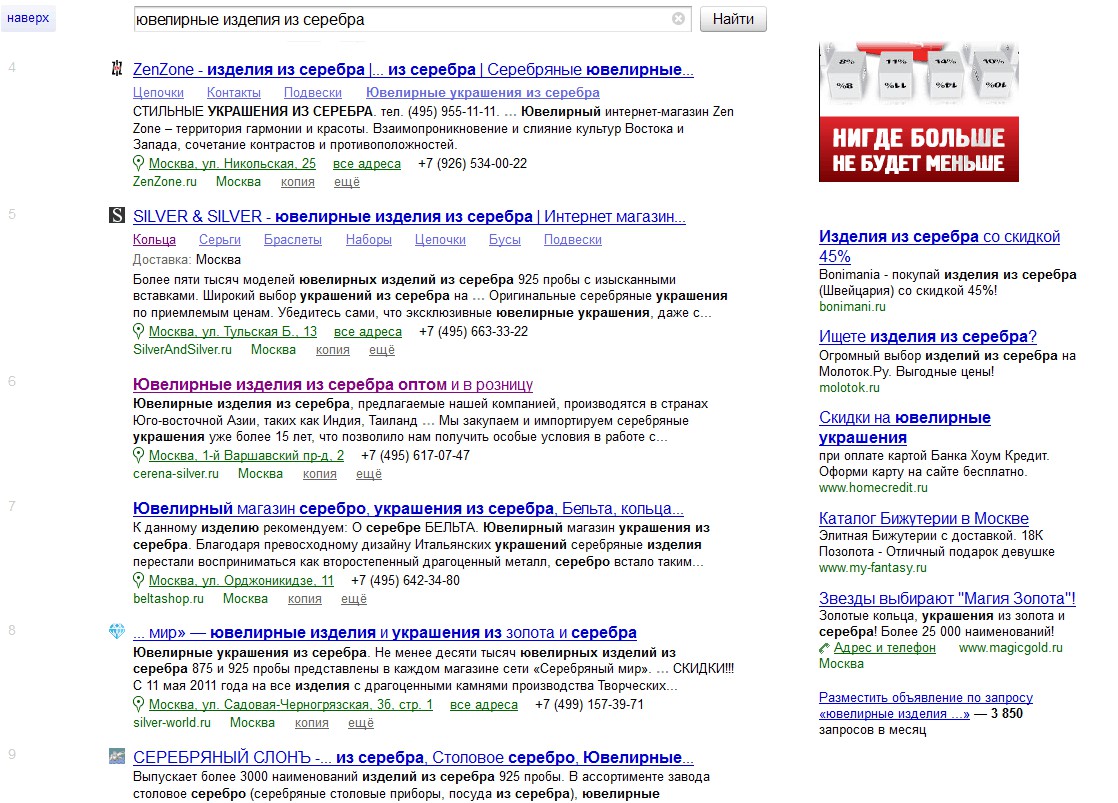Open address Москва, ул. Никольская, 25
This screenshot has height=803, width=1118.
[x=232, y=163]
